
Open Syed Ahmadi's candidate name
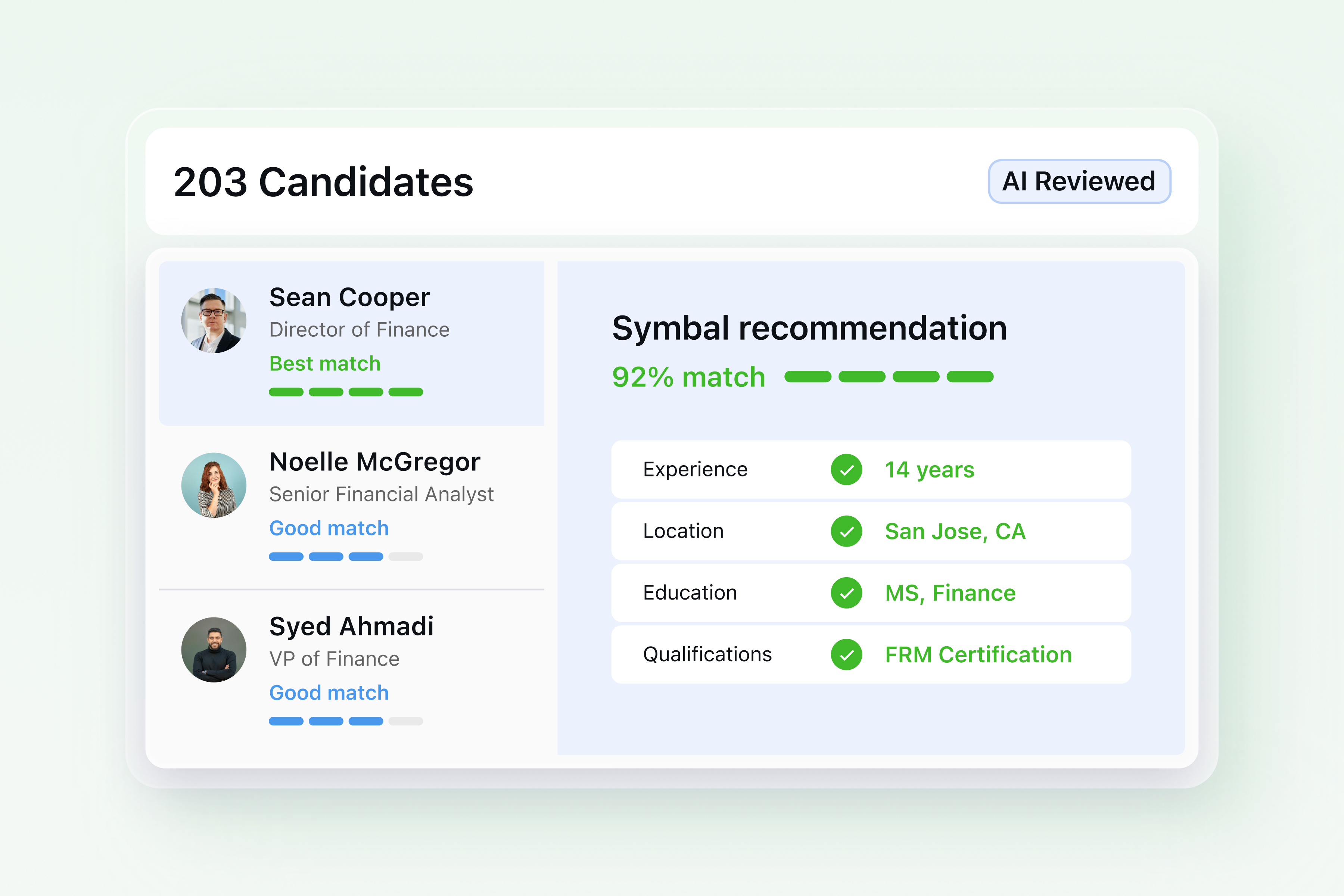click(351, 626)
